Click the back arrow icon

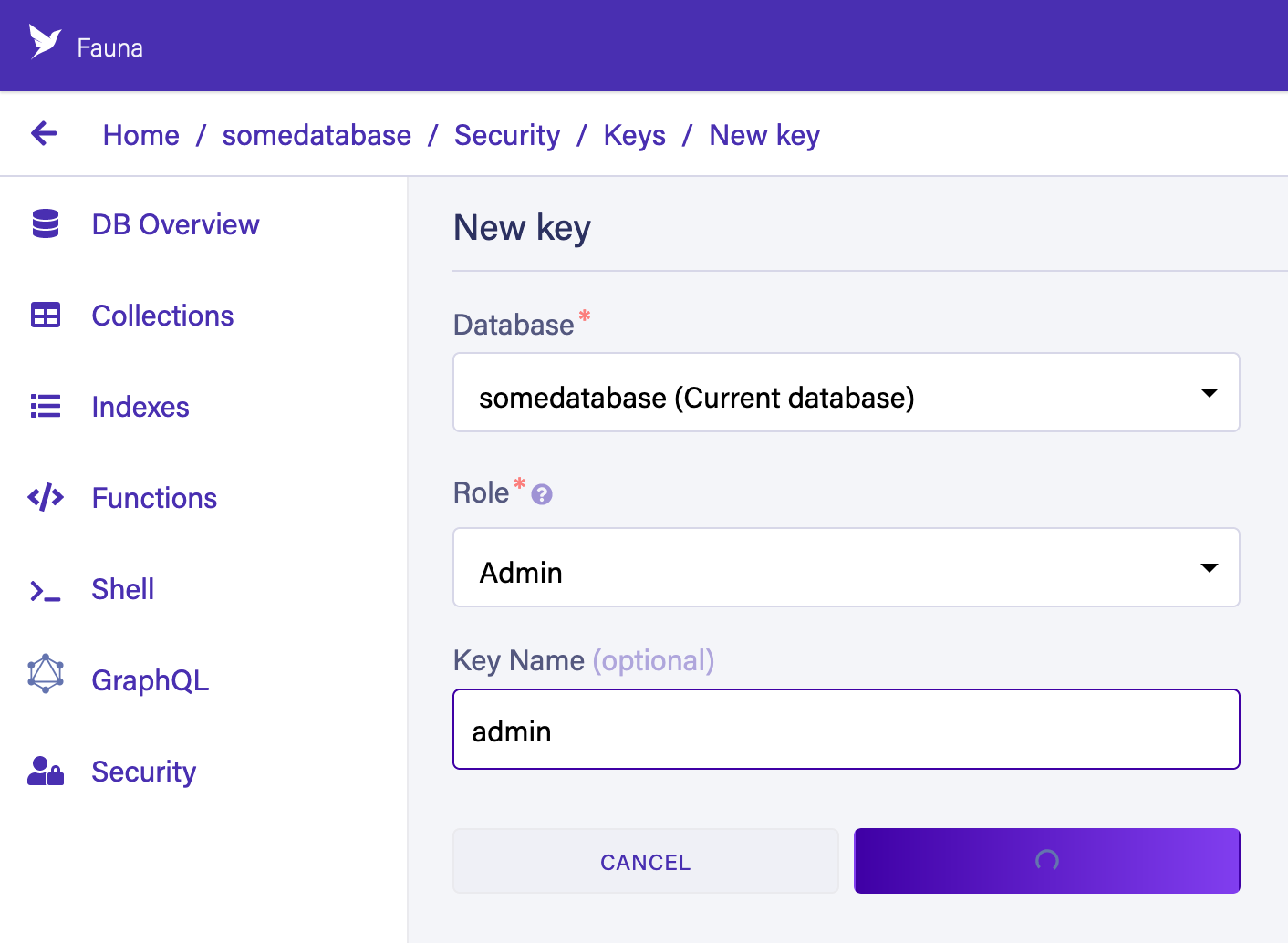(x=44, y=133)
